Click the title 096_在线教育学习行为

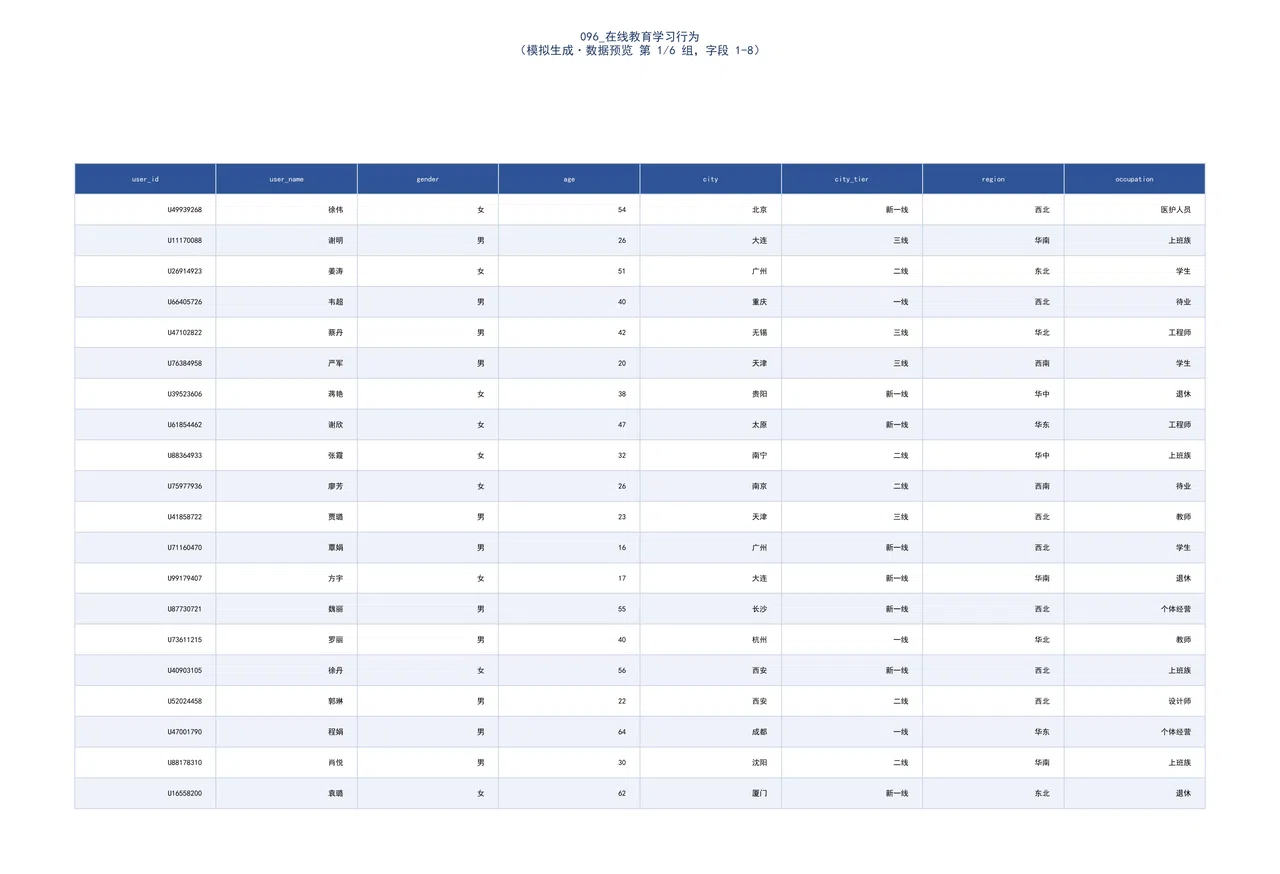pyautogui.click(x=640, y=36)
